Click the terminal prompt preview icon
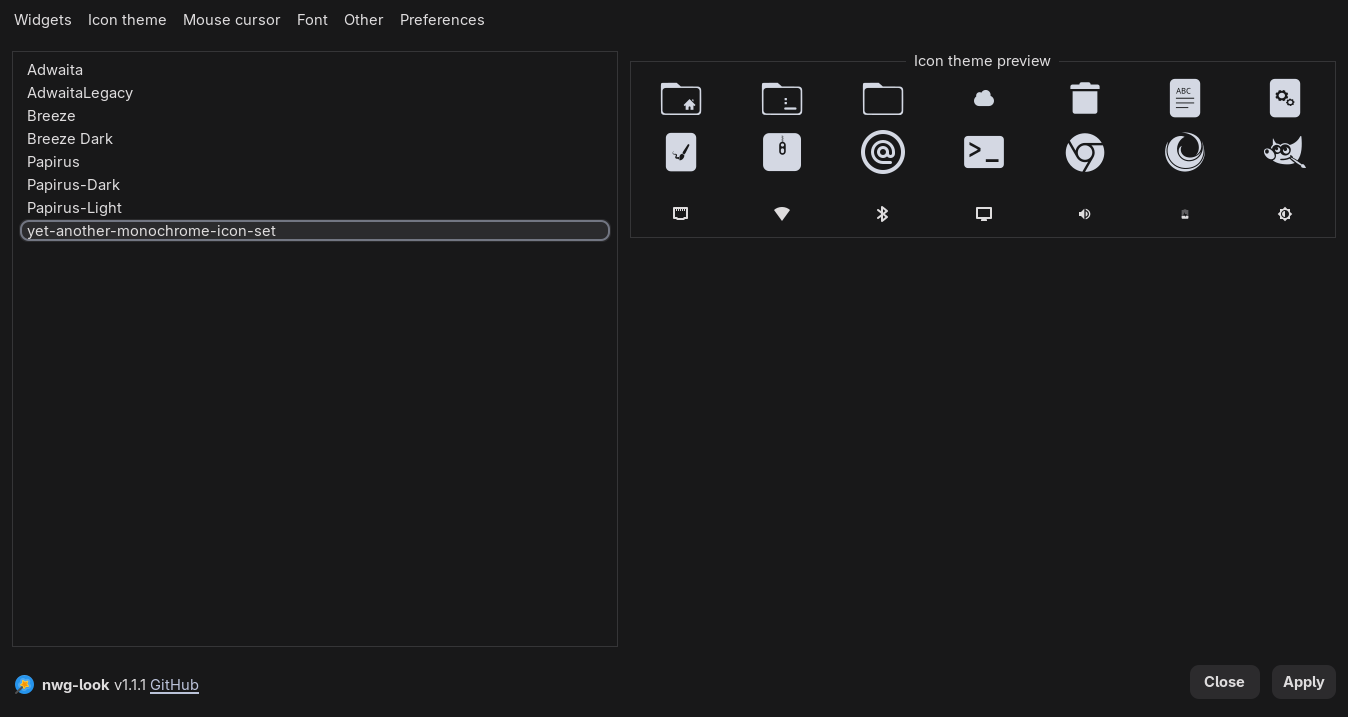This screenshot has width=1348, height=717. click(984, 152)
